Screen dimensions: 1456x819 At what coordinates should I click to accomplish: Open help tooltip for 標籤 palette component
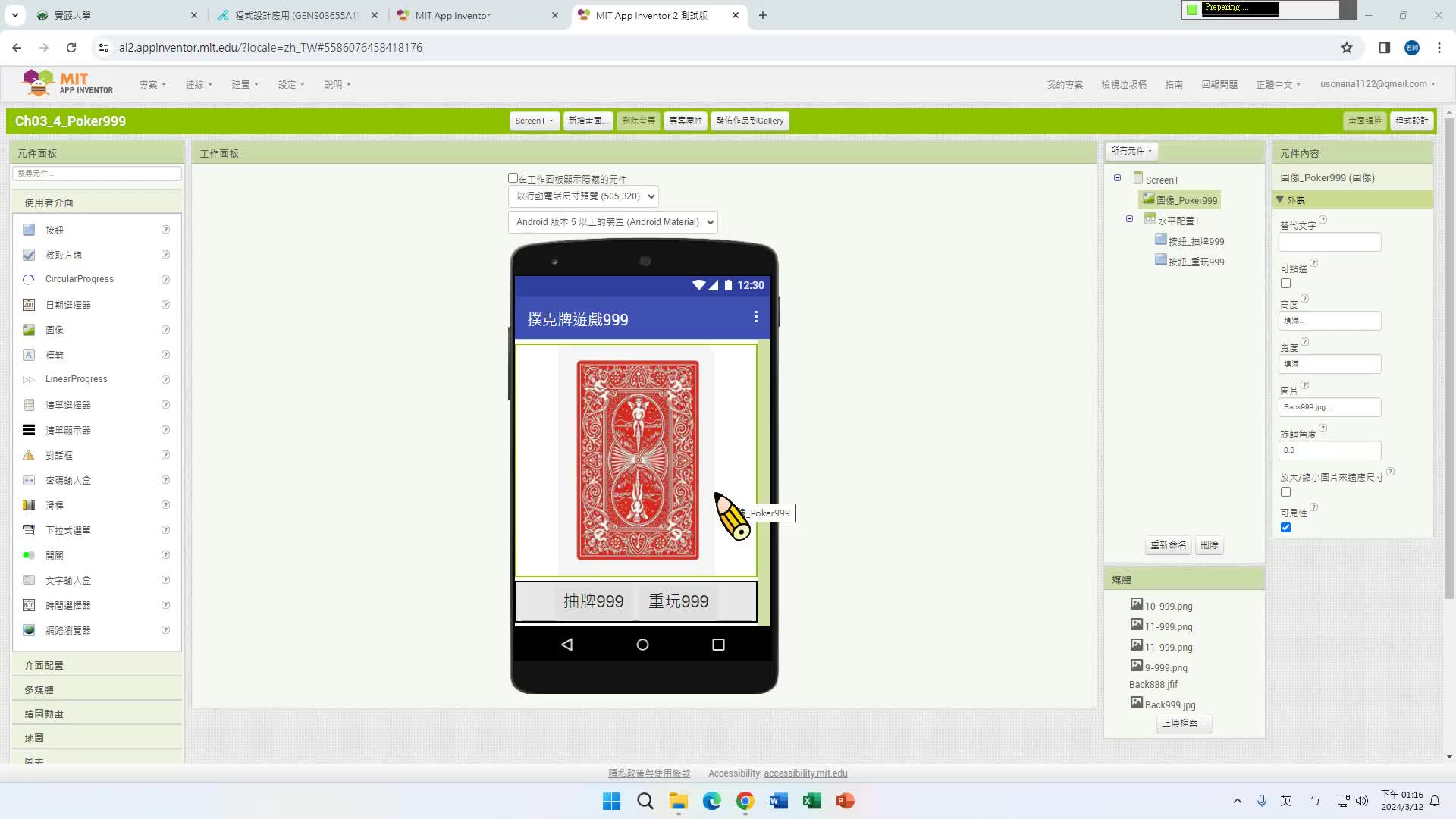coord(165,355)
